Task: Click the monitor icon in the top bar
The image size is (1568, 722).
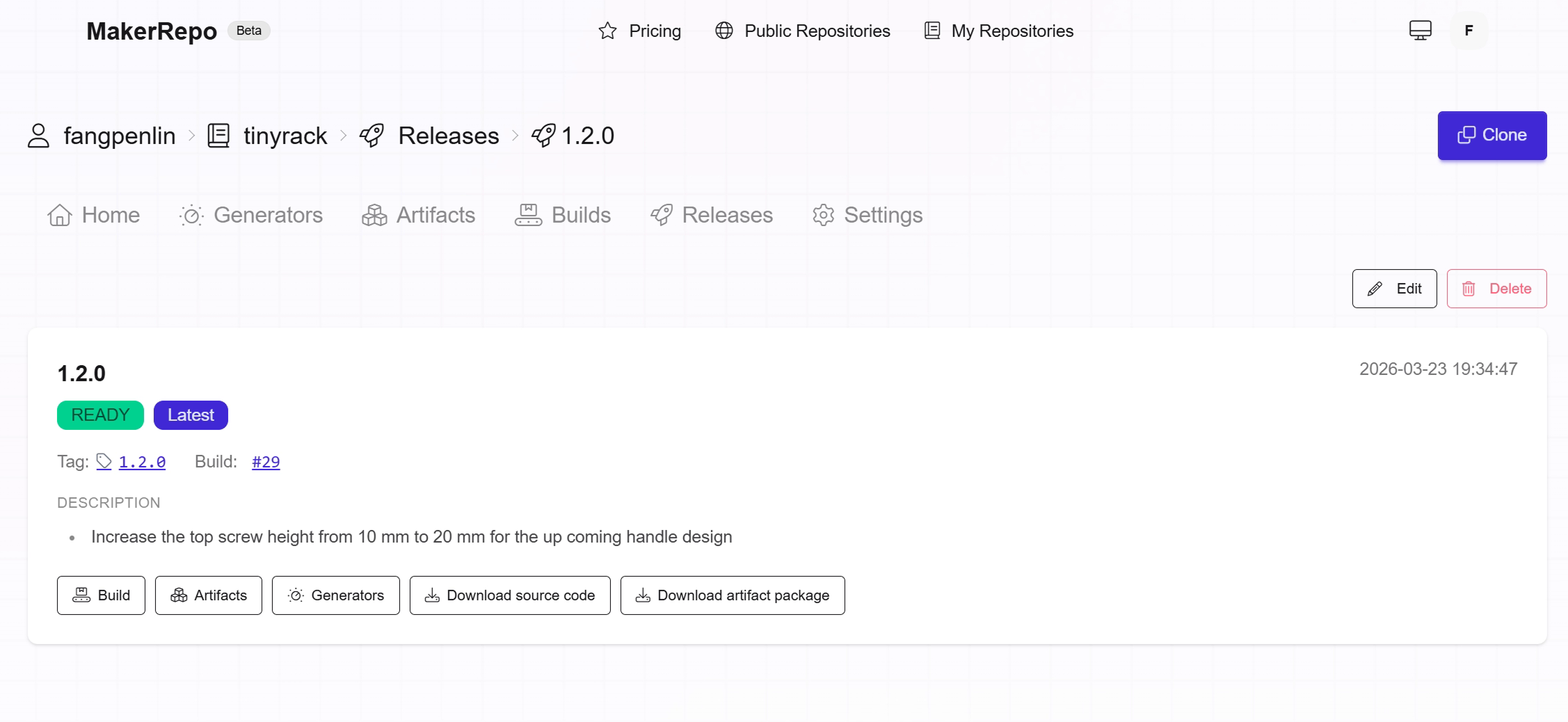Action: pyautogui.click(x=1420, y=31)
